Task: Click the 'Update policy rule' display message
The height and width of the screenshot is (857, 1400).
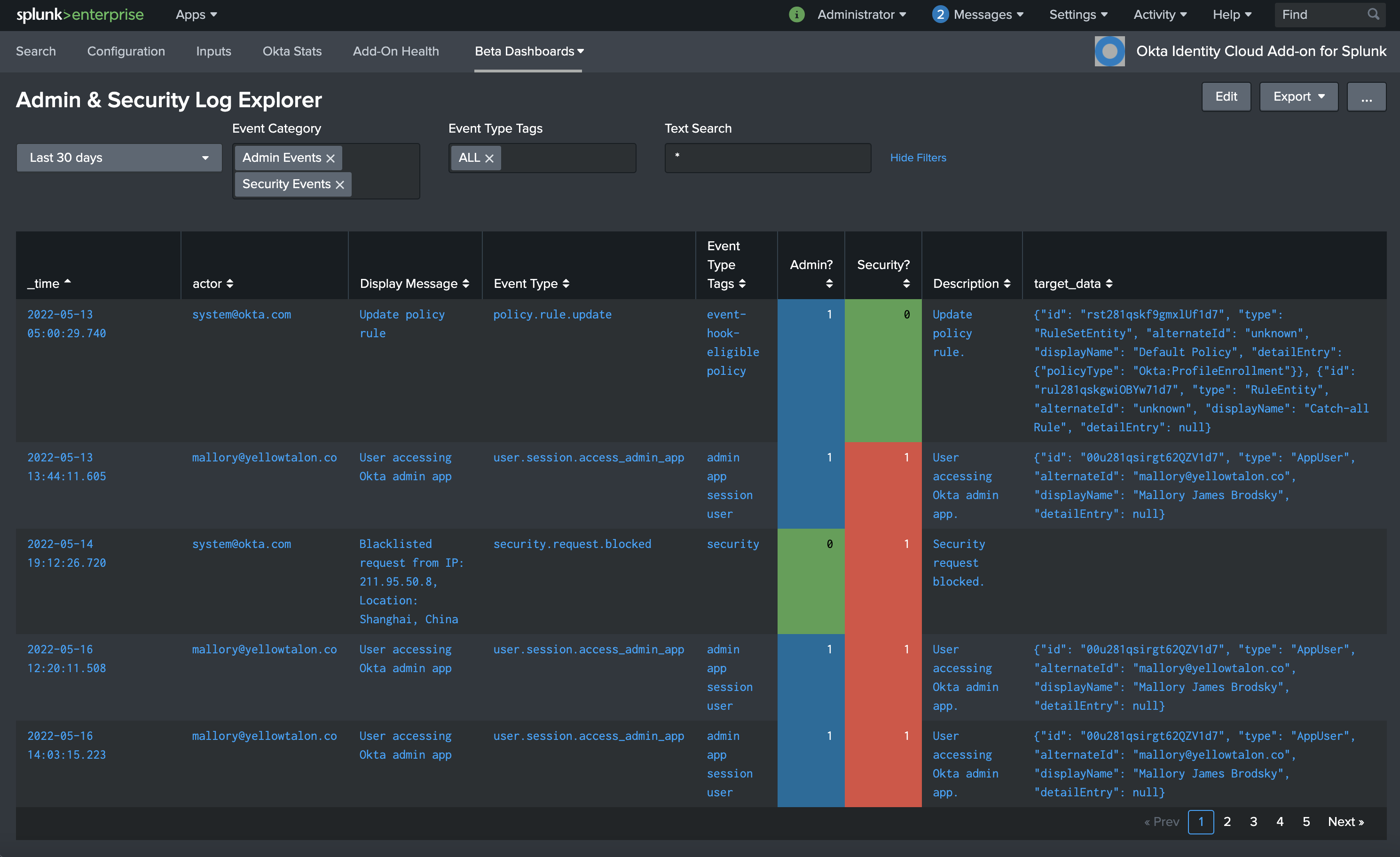Action: pos(401,323)
